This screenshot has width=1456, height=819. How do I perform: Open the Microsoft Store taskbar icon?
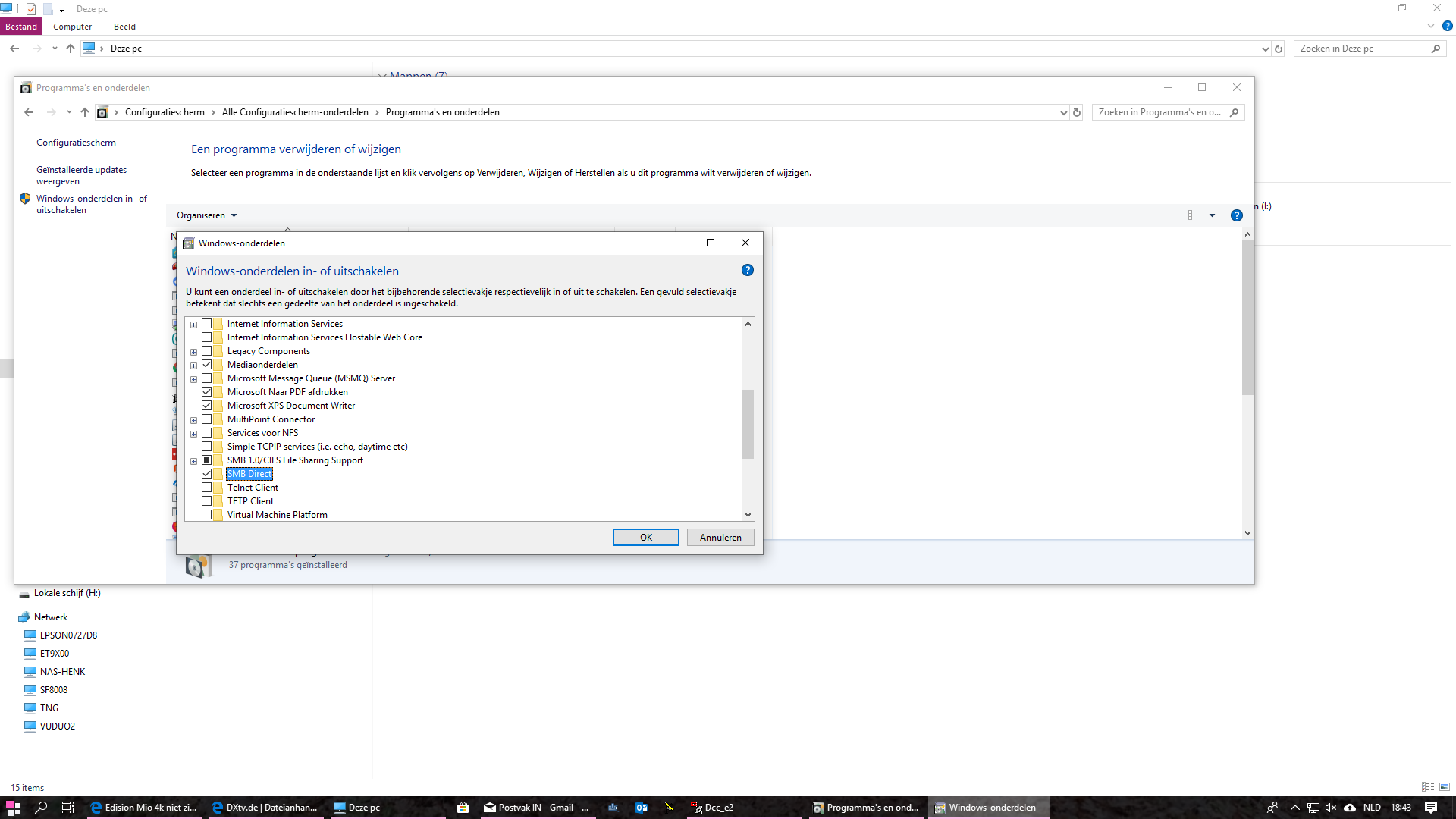[463, 808]
